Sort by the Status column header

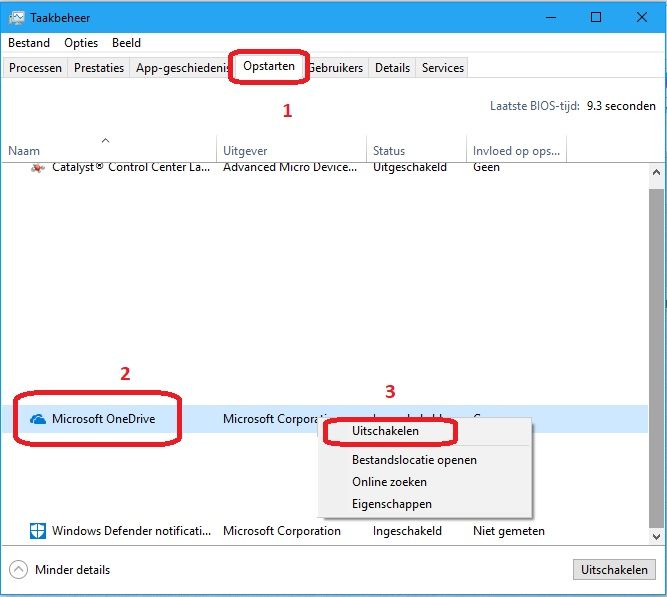pyautogui.click(x=416, y=149)
